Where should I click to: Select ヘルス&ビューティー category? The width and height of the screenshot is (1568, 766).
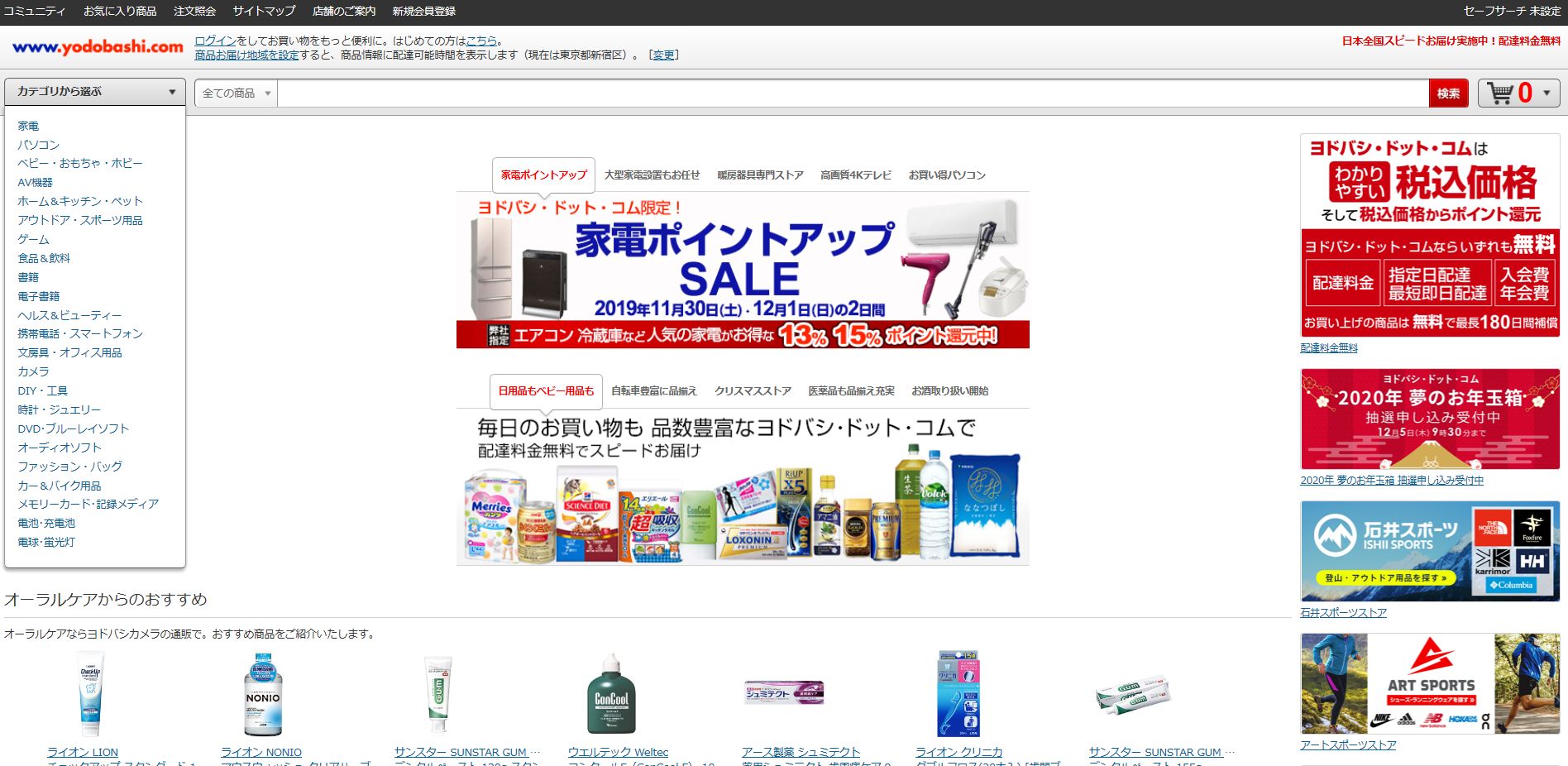coord(69,315)
